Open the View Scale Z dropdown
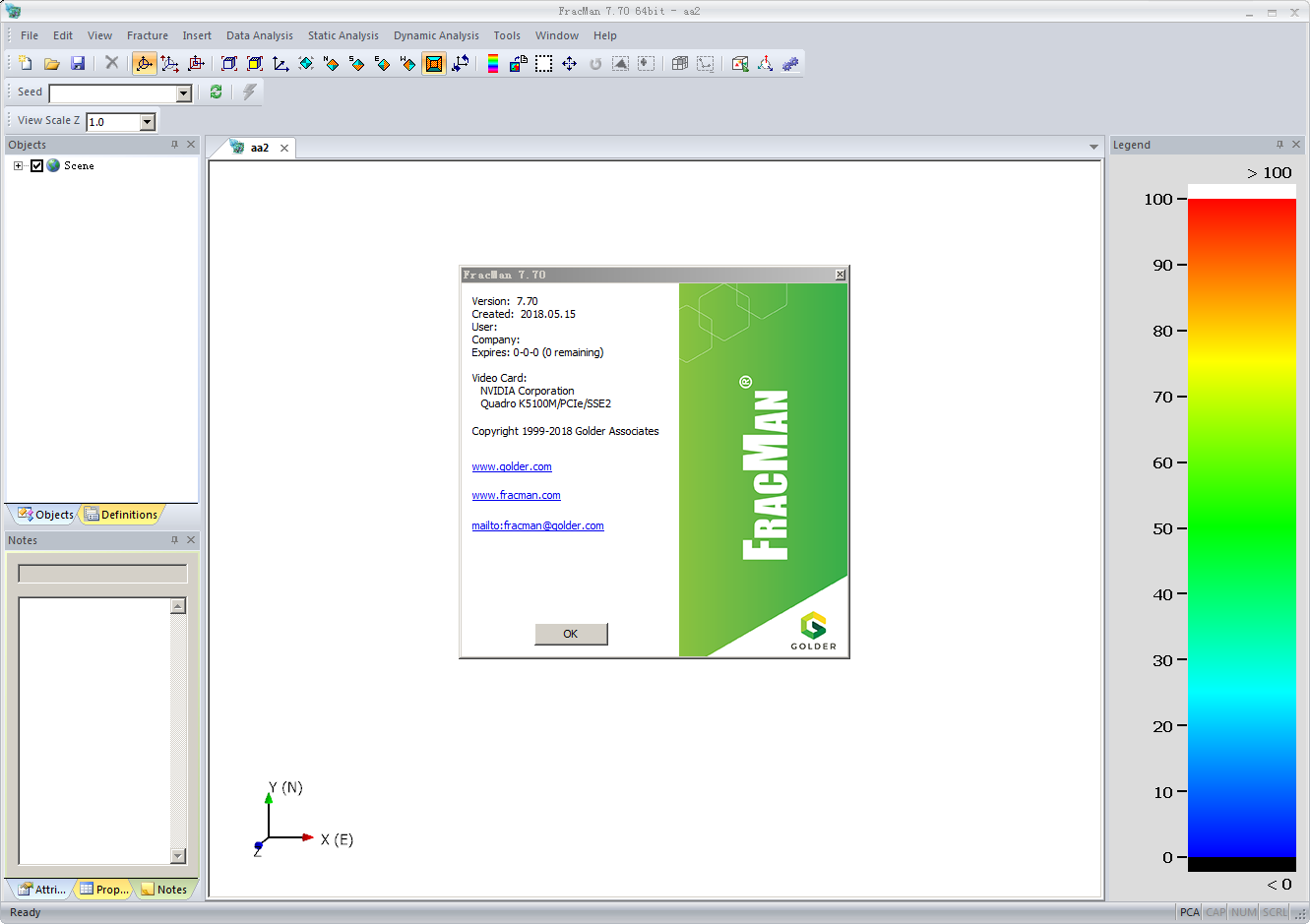1310x924 pixels. coord(148,122)
